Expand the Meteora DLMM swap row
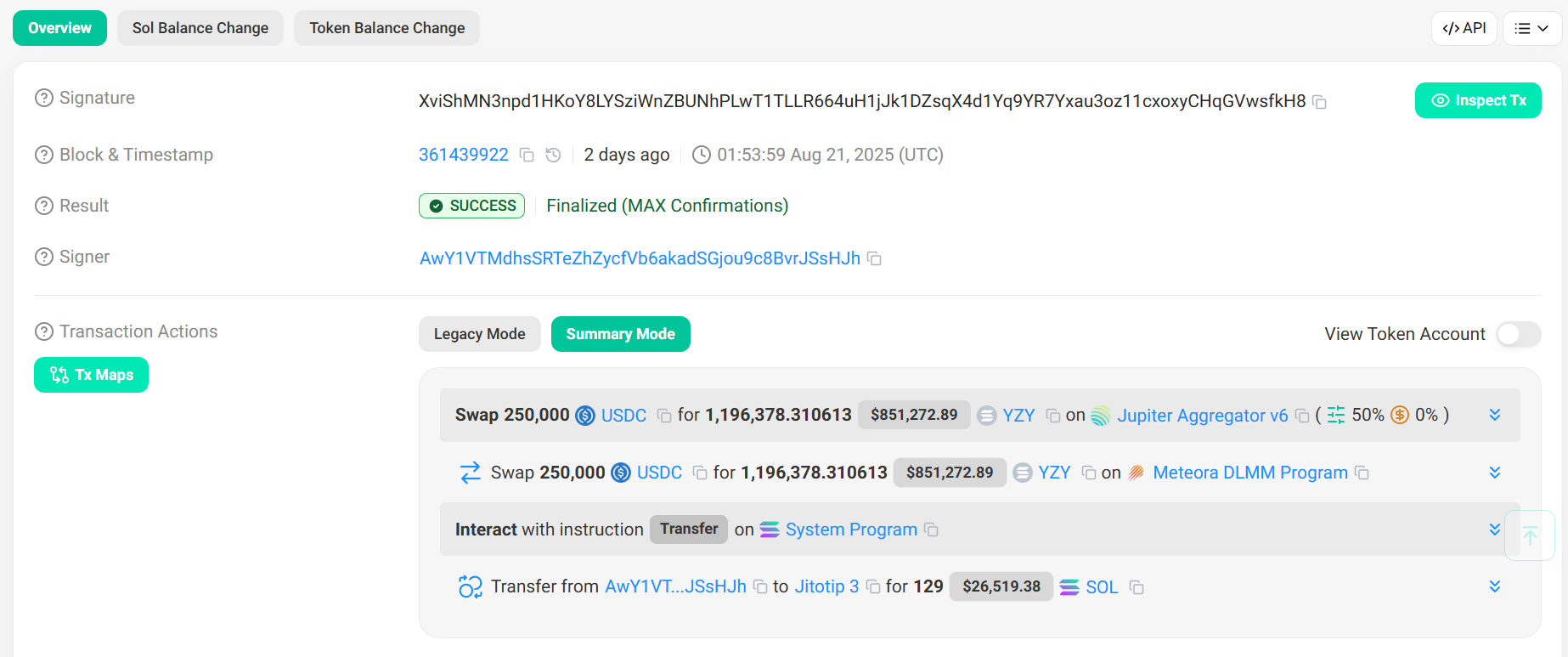 tap(1495, 473)
